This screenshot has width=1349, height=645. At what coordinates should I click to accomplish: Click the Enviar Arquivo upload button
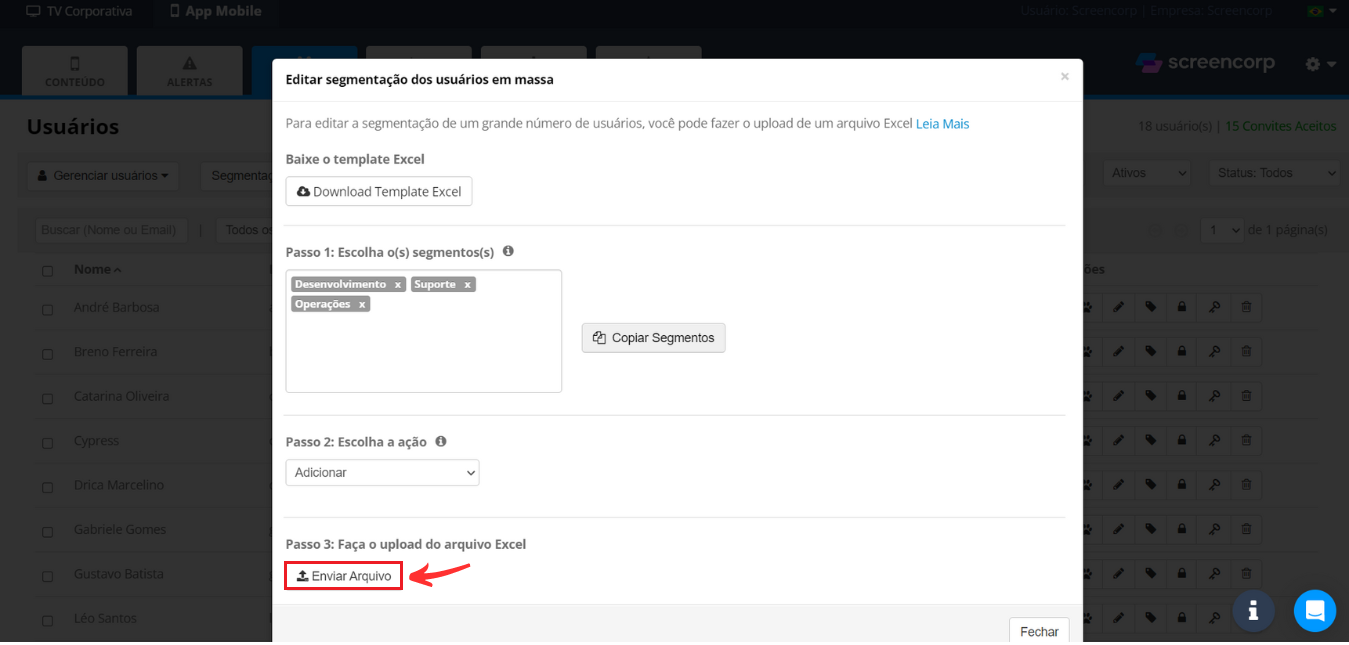344,576
